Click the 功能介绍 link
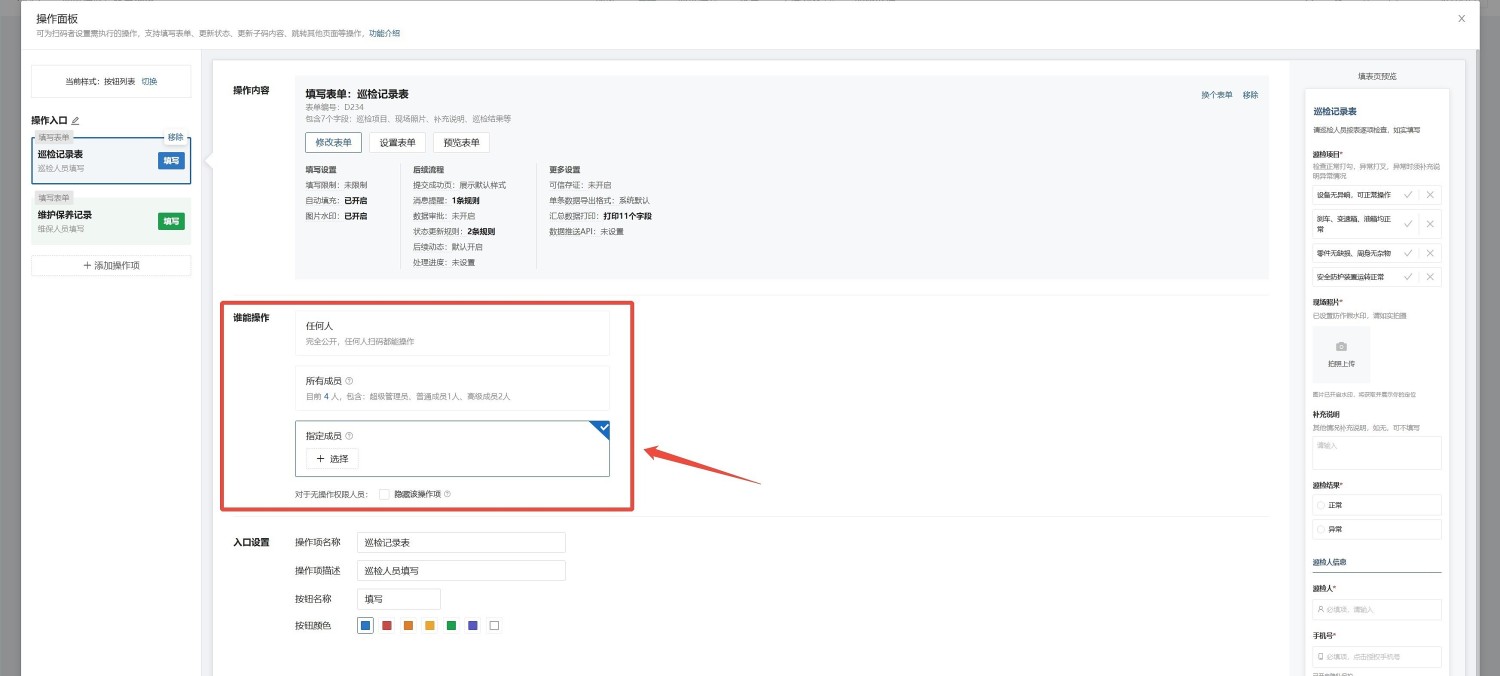1500x676 pixels. tap(384, 33)
